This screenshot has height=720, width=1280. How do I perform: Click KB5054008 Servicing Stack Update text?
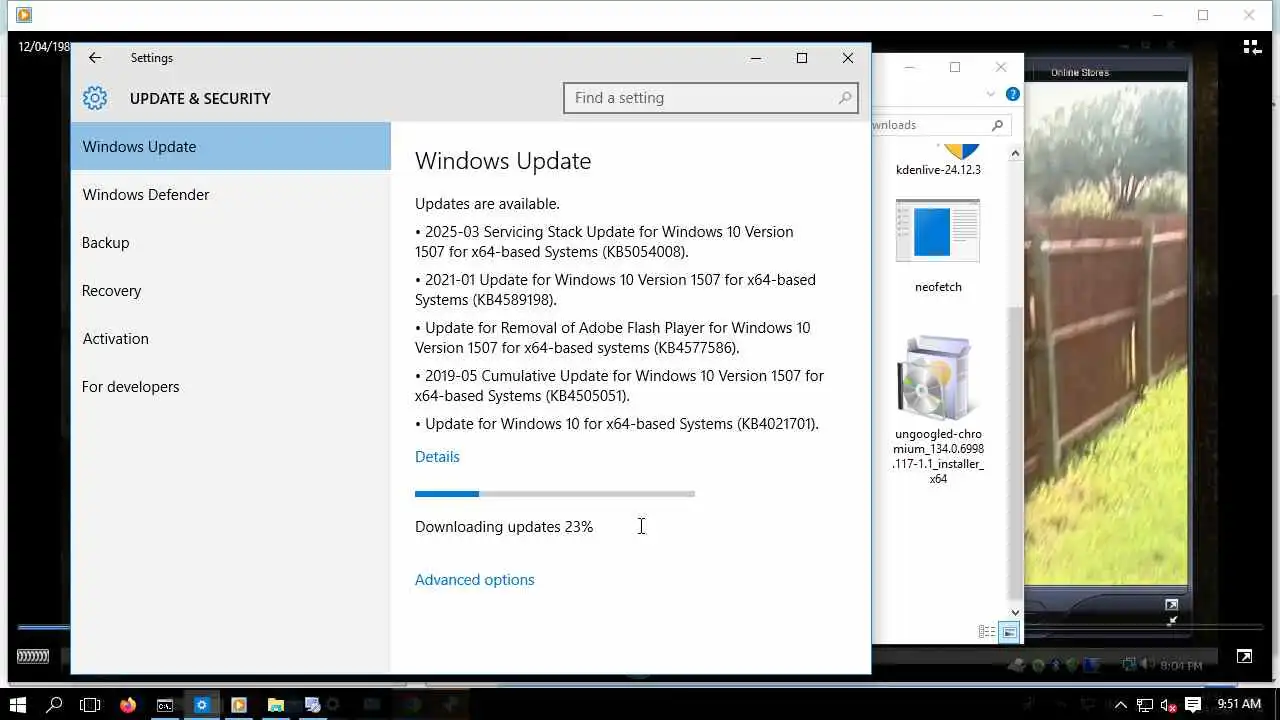pos(604,241)
